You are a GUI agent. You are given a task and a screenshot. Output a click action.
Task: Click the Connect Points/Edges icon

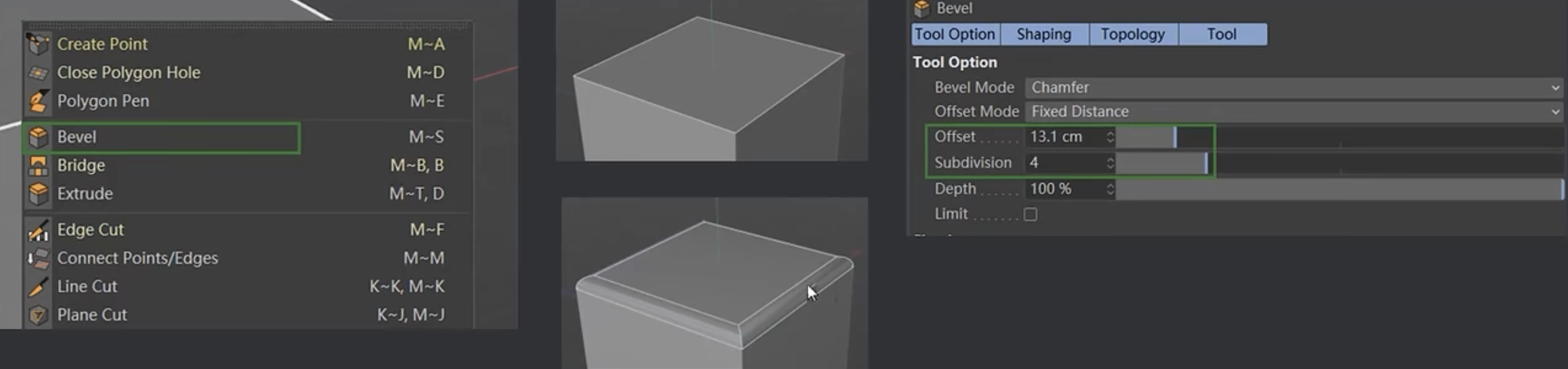38,258
